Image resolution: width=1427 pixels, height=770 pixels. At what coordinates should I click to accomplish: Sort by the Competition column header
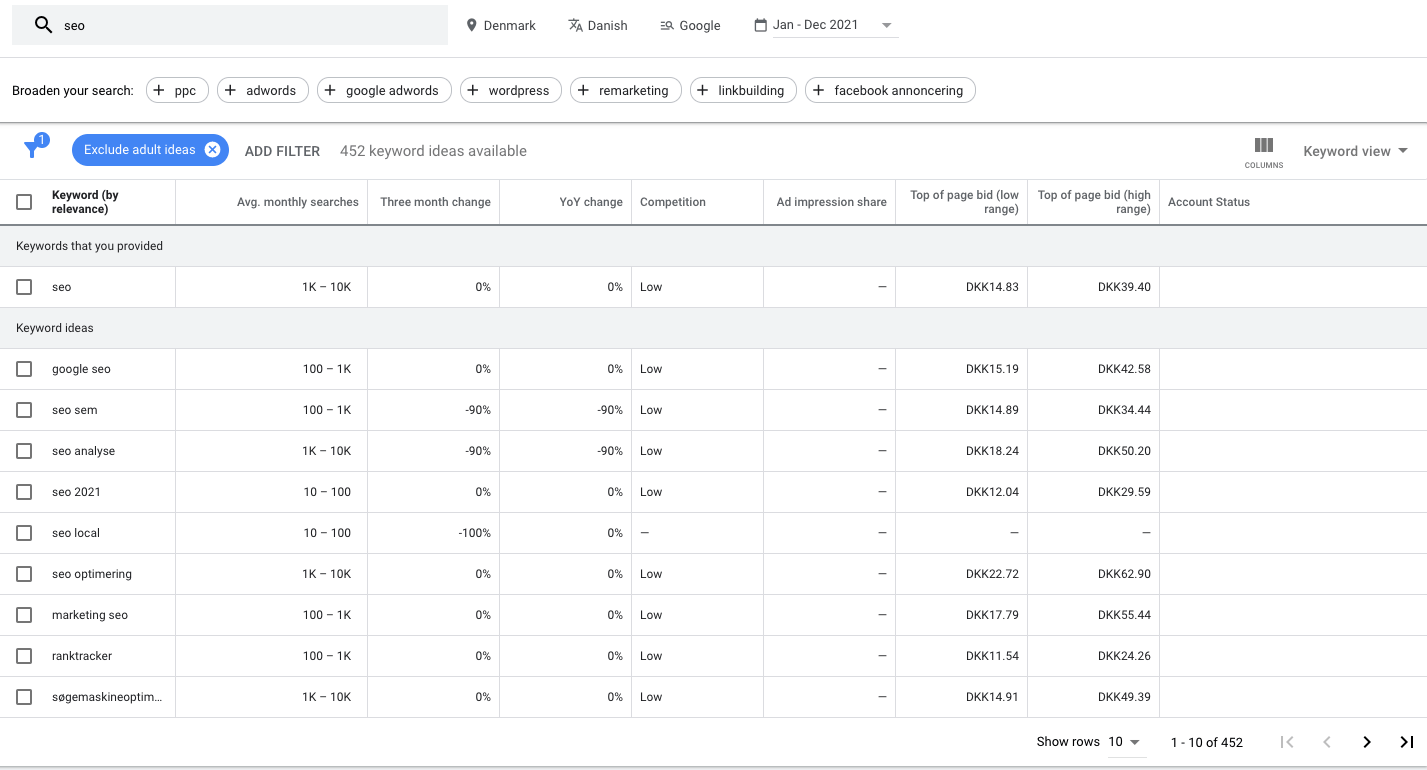click(673, 202)
